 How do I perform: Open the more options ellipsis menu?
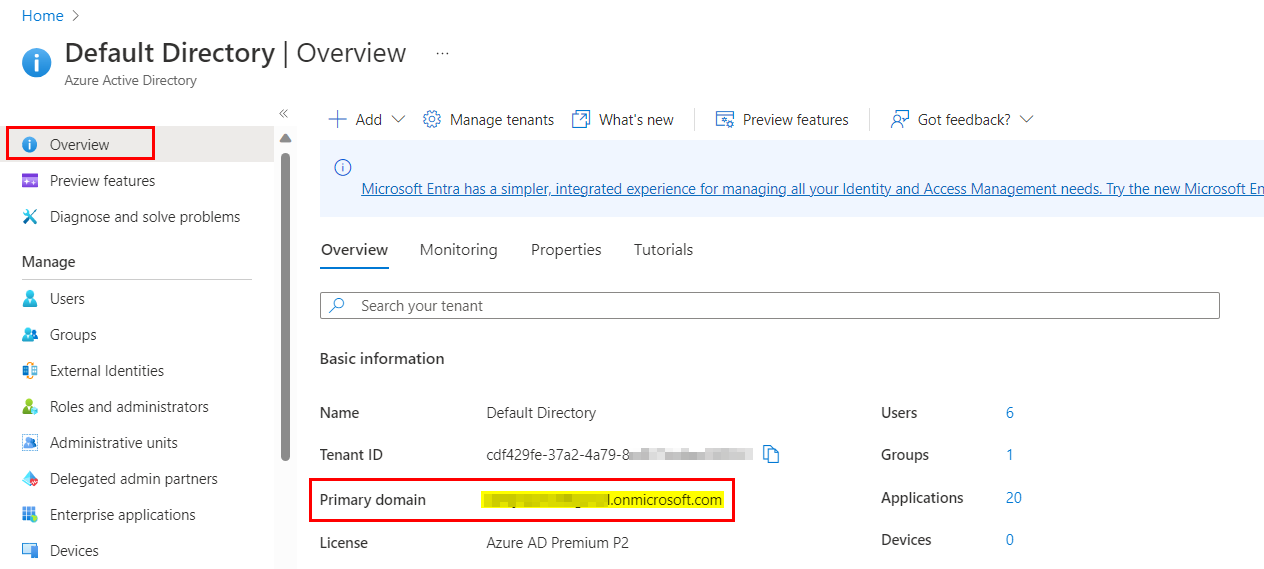(443, 53)
